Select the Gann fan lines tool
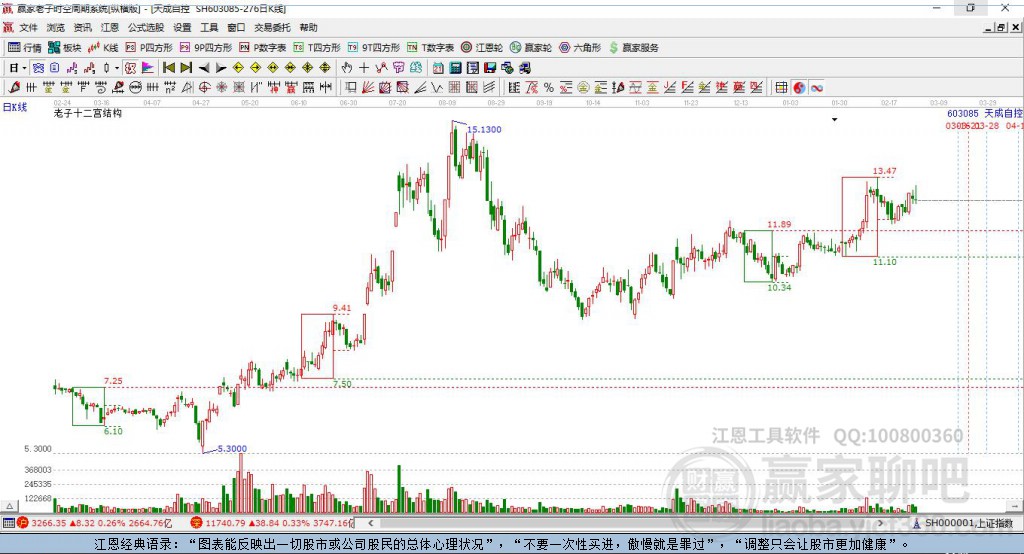The width and height of the screenshot is (1024, 554). click(x=368, y=88)
